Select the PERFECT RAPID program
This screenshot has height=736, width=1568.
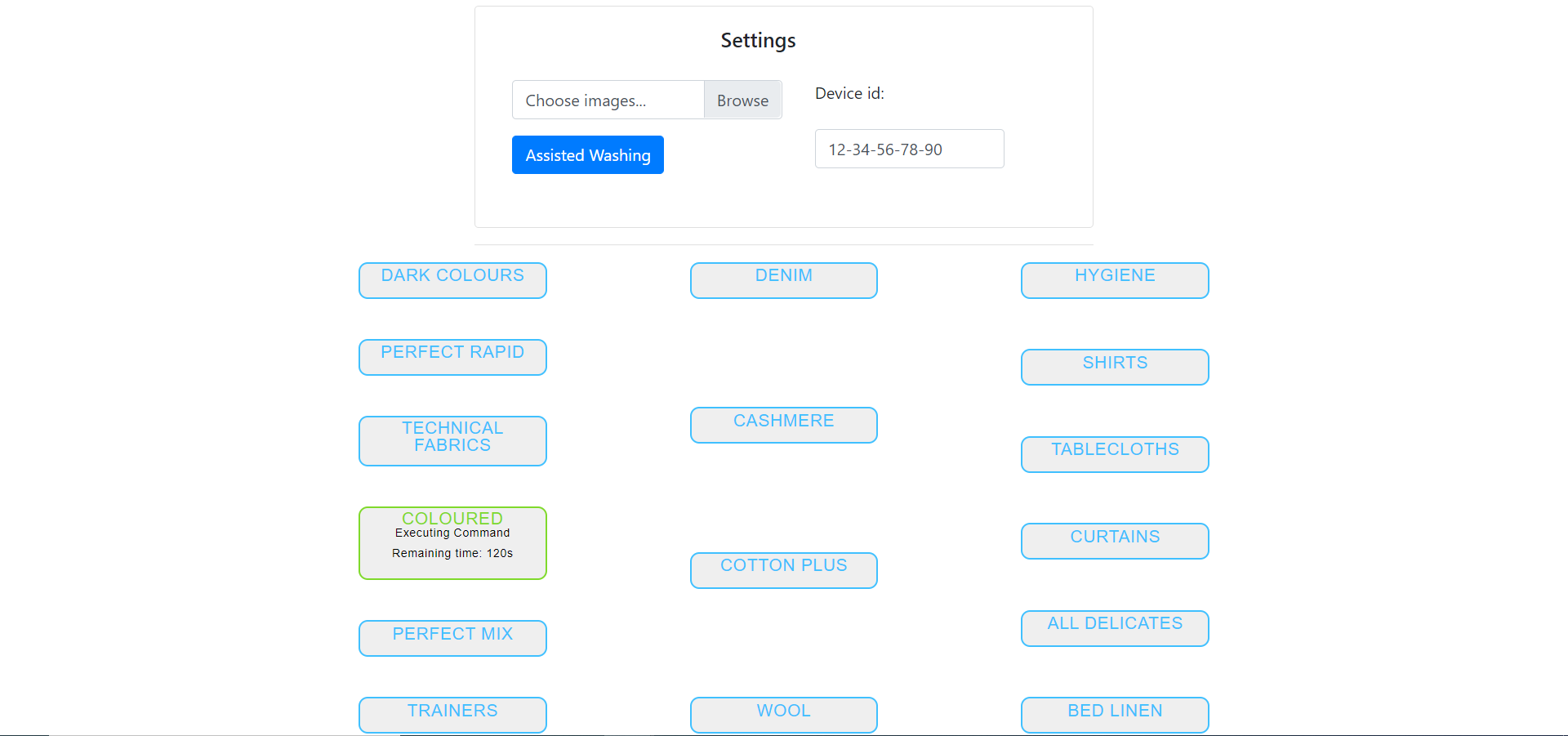(x=452, y=357)
